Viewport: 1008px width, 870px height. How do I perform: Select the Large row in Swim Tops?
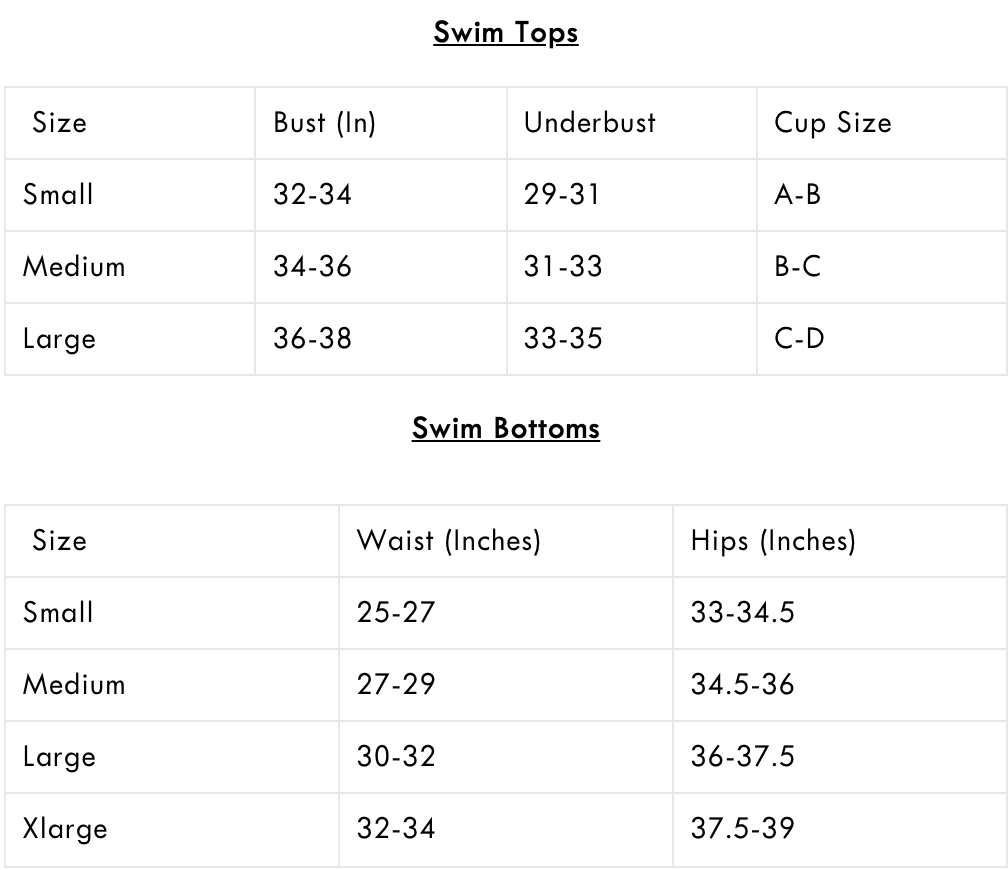pyautogui.click(x=59, y=339)
